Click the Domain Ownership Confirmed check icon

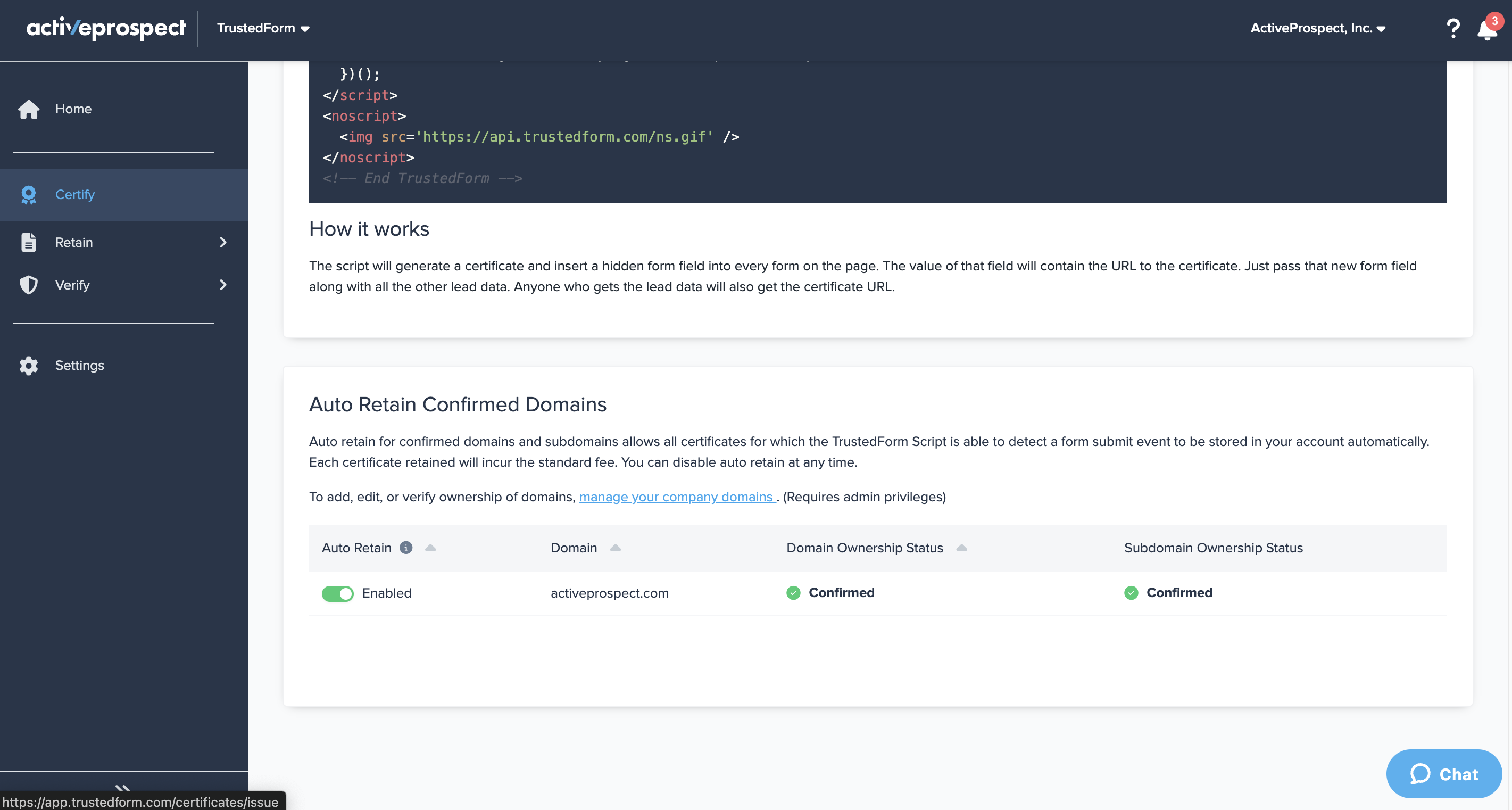coord(794,593)
